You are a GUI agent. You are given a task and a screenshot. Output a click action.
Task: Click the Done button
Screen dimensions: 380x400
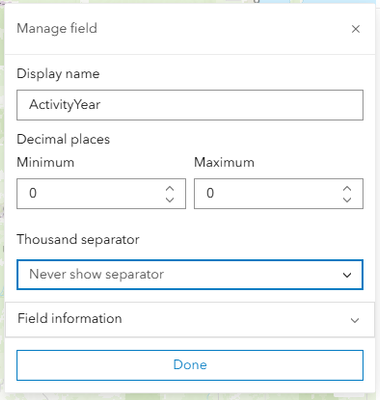pyautogui.click(x=190, y=365)
